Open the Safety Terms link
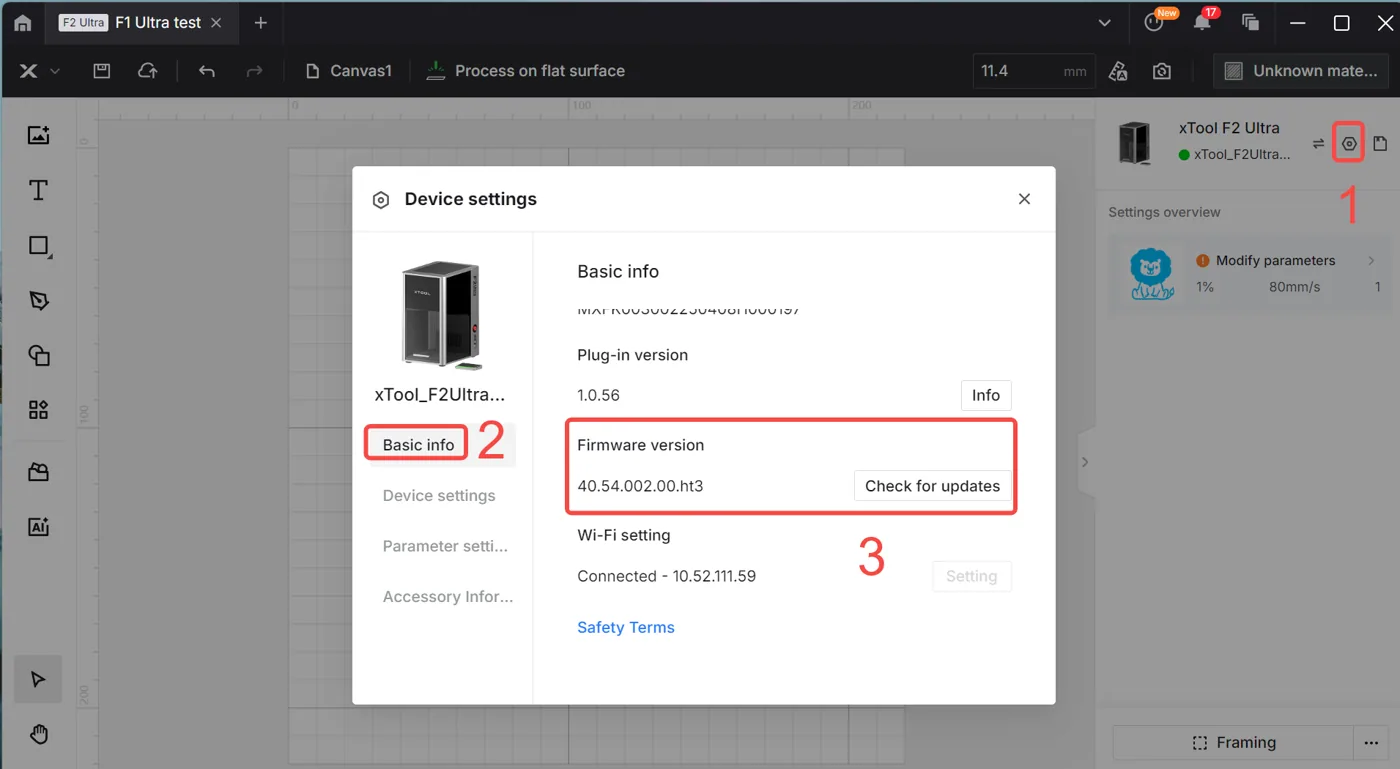This screenshot has width=1400, height=769. [x=626, y=627]
